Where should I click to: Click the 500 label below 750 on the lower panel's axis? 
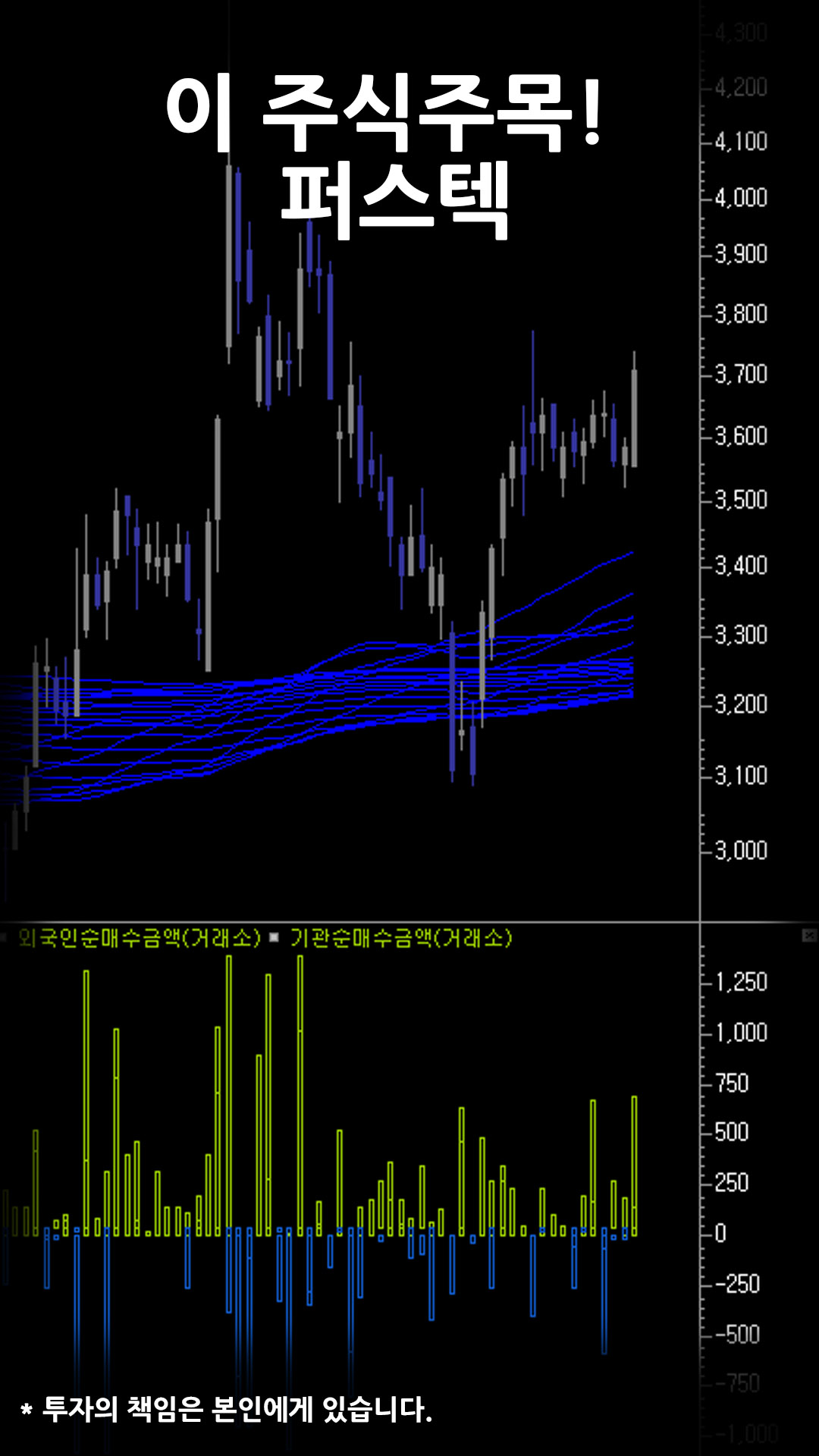point(731,1132)
